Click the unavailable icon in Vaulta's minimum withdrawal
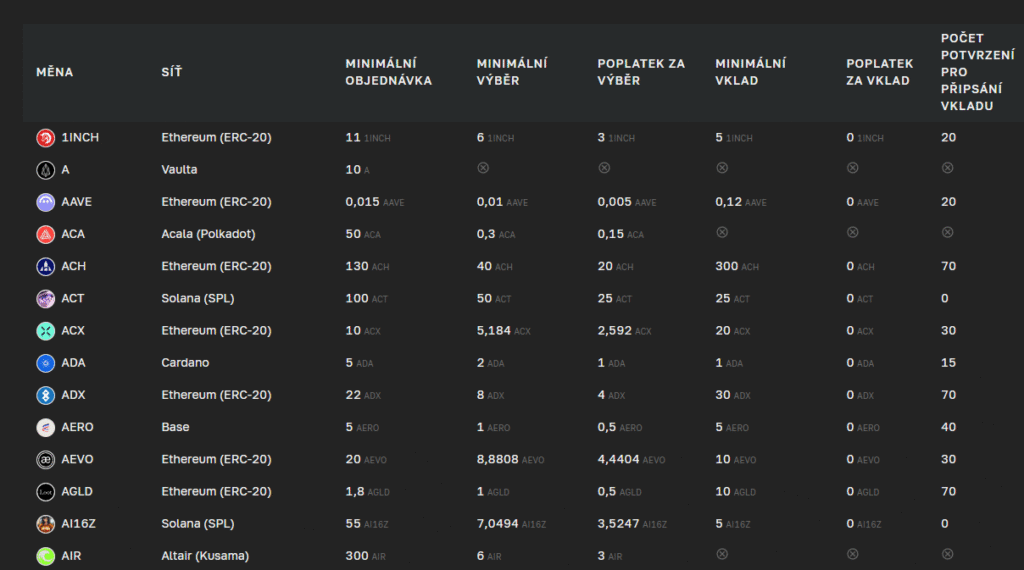1024x570 pixels. click(x=483, y=169)
